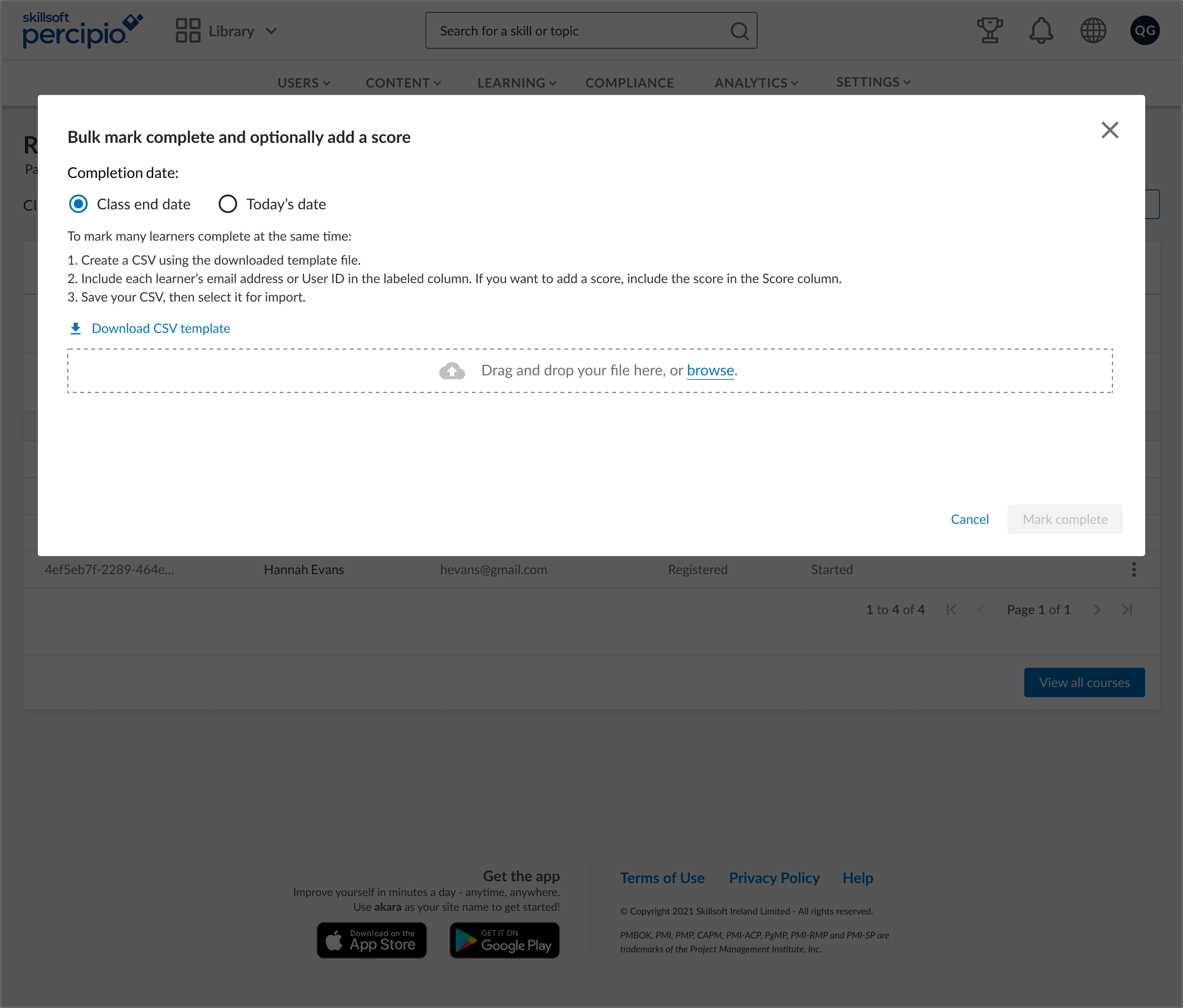Focus the skill or topic search field
The width and height of the screenshot is (1183, 1008).
[x=577, y=31]
